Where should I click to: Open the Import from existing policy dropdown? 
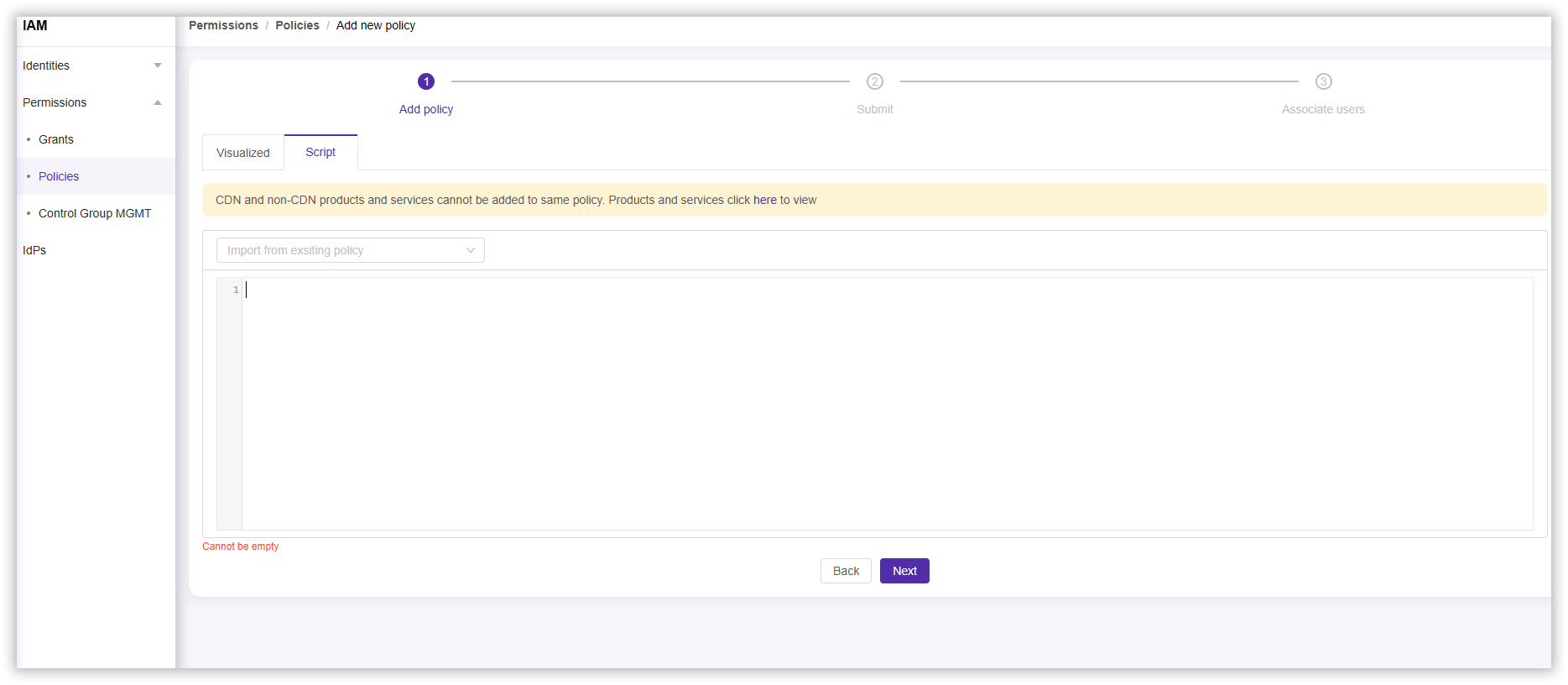[351, 250]
